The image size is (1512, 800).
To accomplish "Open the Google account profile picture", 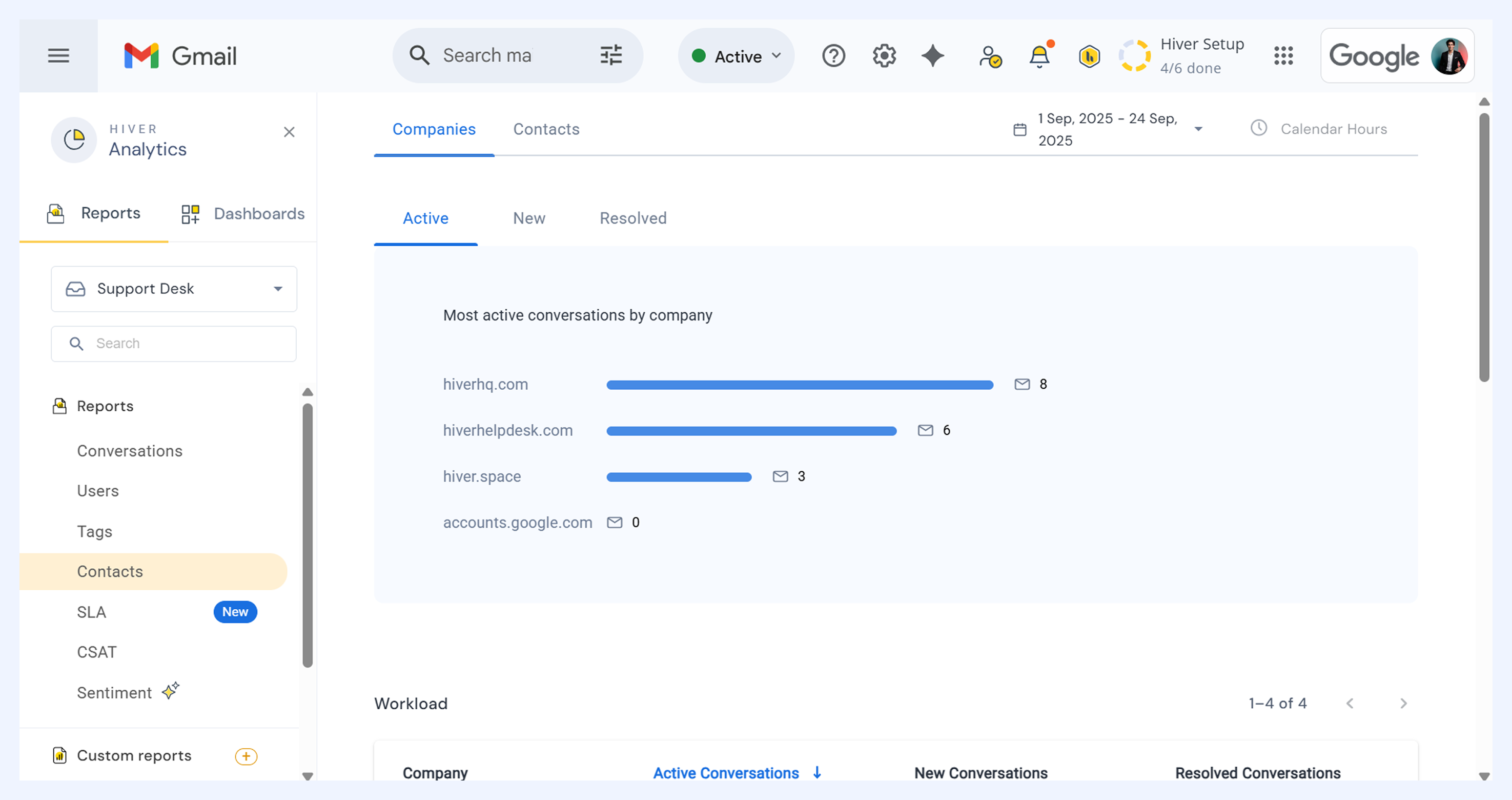I will (1448, 56).
